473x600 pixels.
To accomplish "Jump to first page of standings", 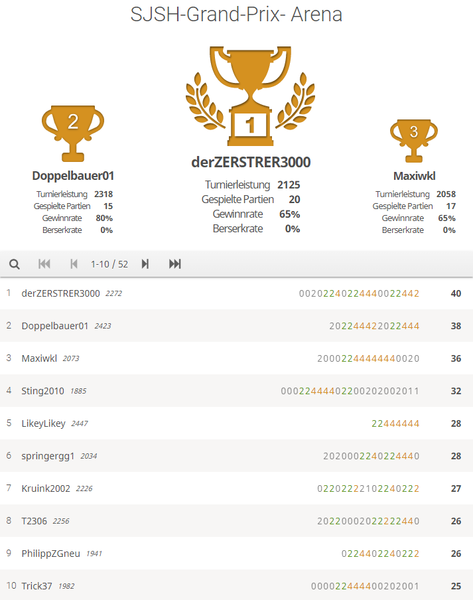I will pos(44,264).
